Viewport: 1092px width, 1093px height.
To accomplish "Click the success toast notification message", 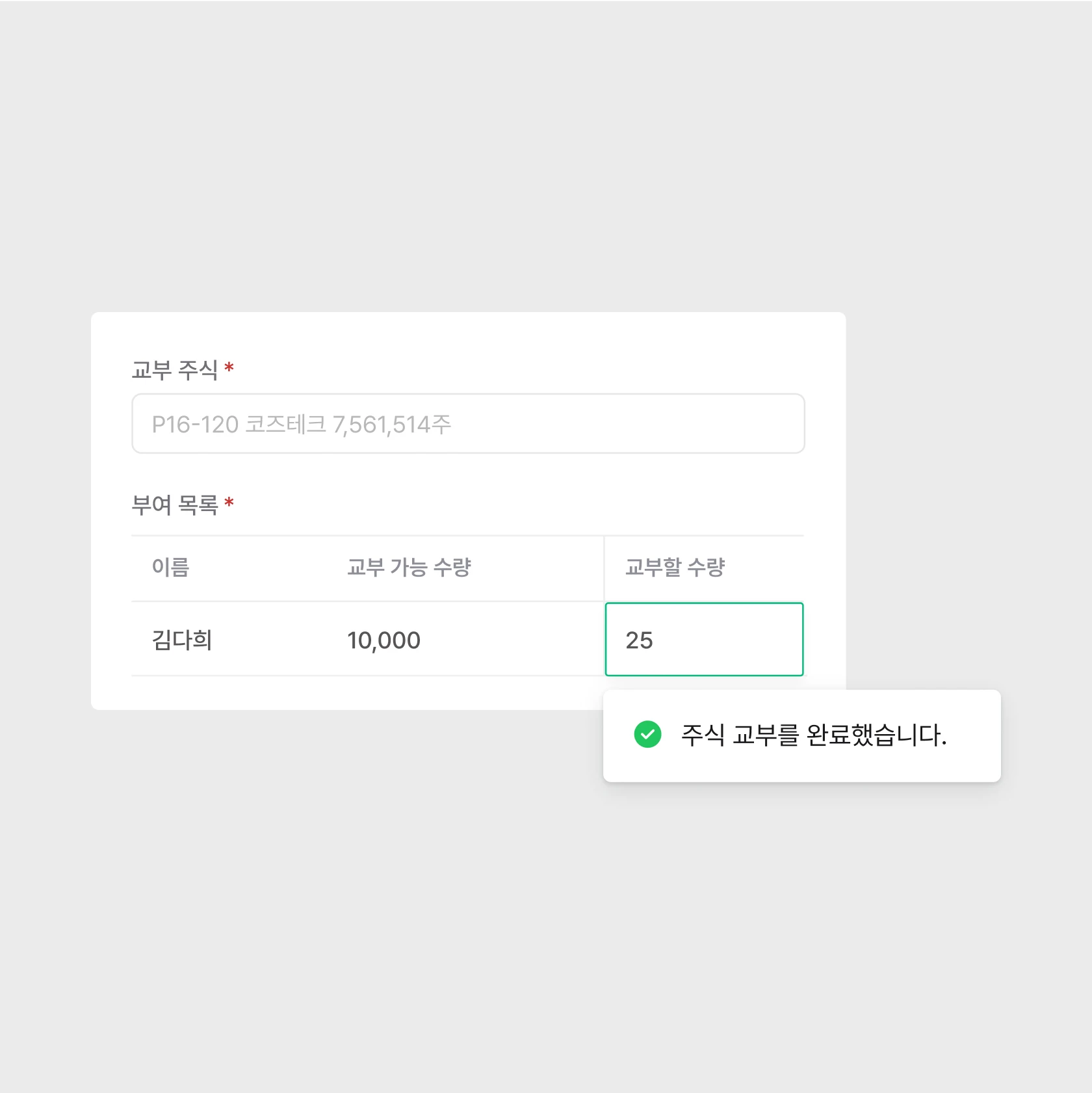I will (803, 735).
